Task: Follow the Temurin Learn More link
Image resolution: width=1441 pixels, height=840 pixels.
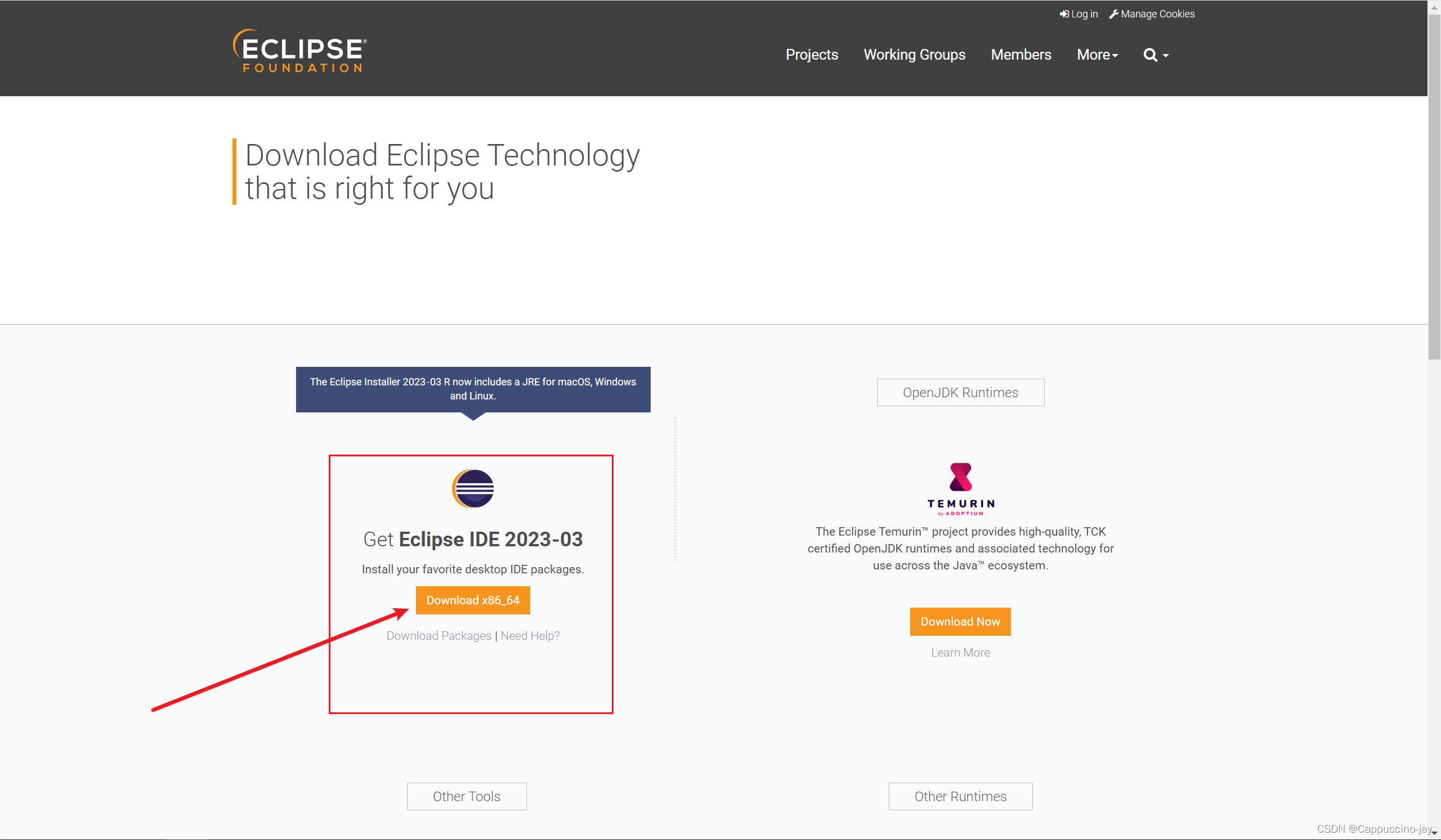Action: (960, 653)
